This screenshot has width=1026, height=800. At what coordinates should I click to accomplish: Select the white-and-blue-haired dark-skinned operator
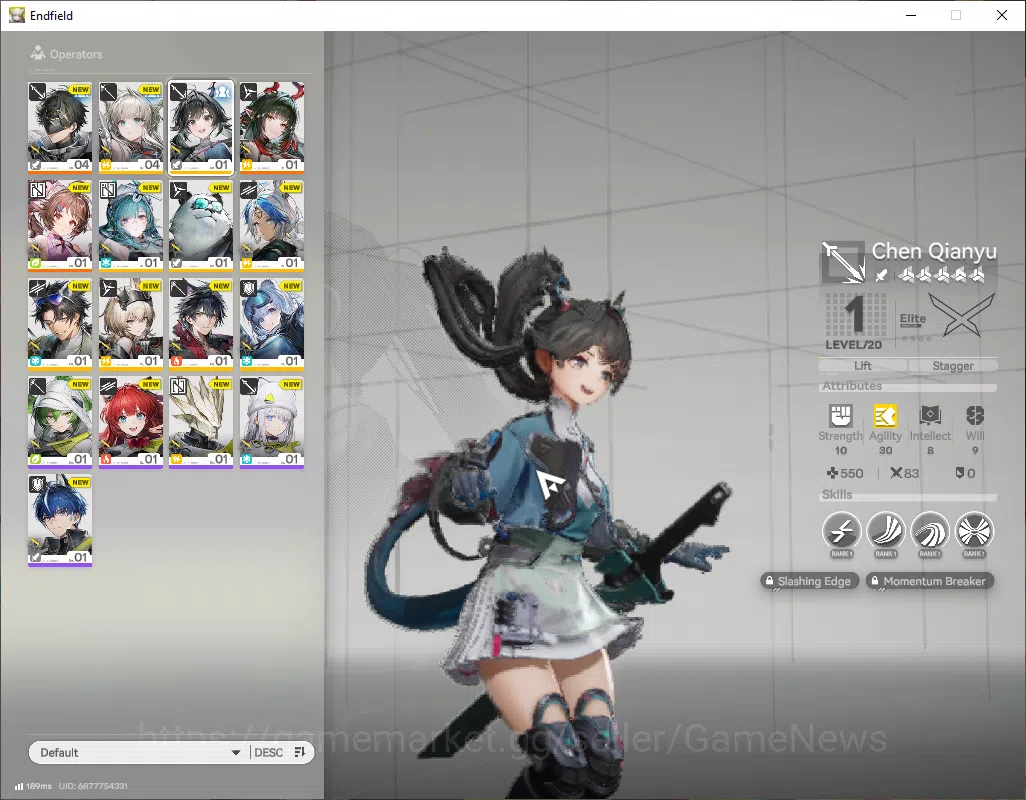272,225
